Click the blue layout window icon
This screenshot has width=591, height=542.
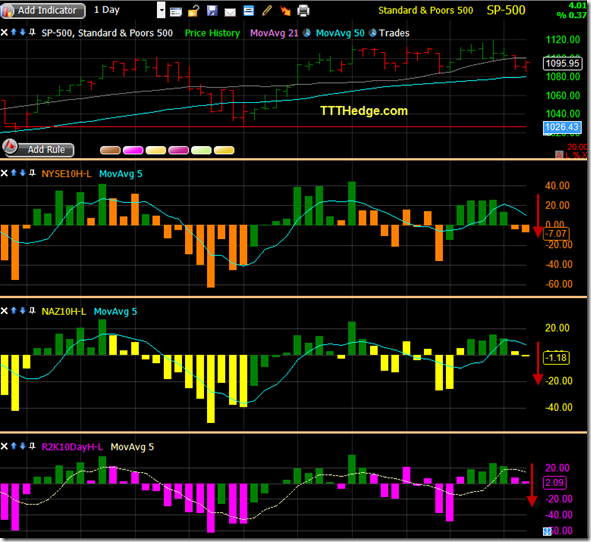point(249,11)
